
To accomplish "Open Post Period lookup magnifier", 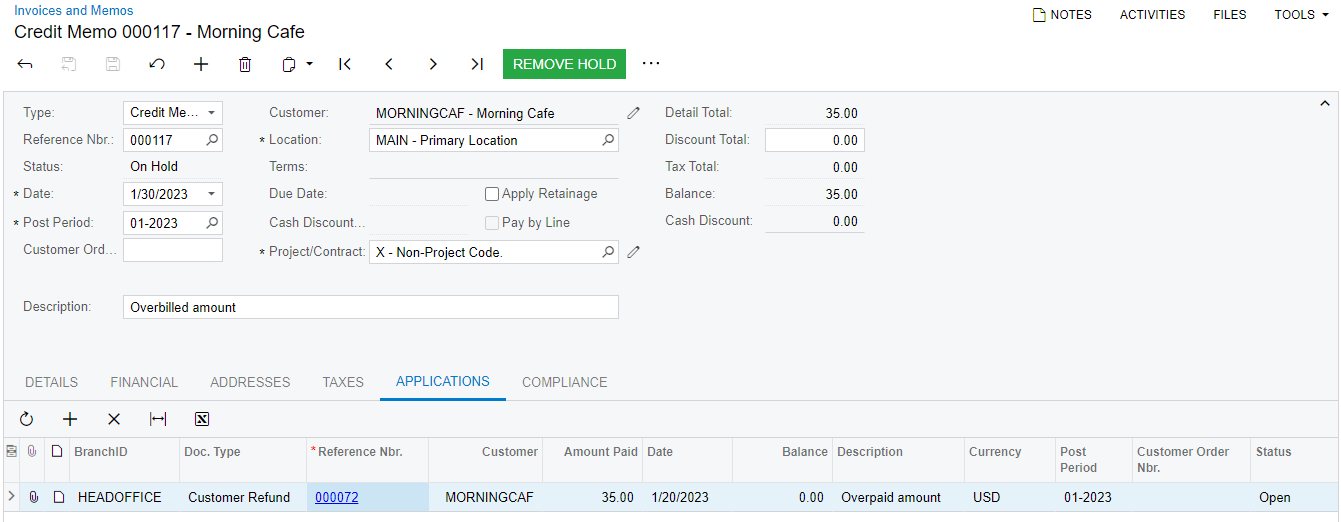I will (x=212, y=222).
